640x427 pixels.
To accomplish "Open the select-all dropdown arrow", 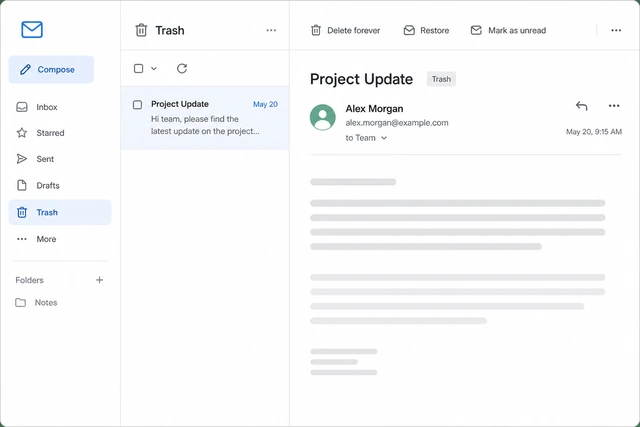I will pos(154,69).
